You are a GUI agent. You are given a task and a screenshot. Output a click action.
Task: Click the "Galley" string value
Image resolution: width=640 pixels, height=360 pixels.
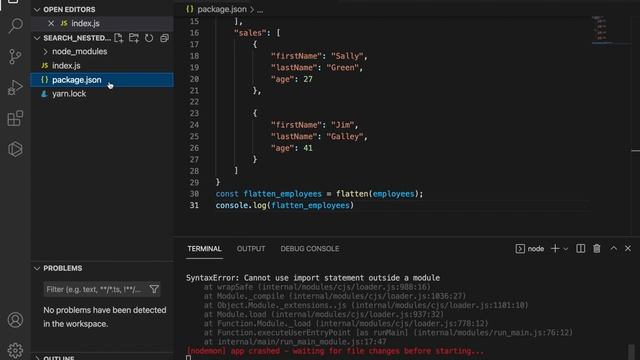[x=345, y=136]
